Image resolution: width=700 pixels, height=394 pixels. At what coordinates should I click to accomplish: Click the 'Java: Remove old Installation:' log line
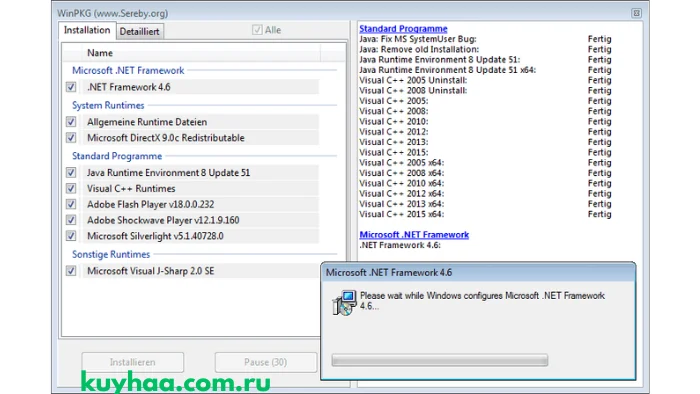click(419, 50)
